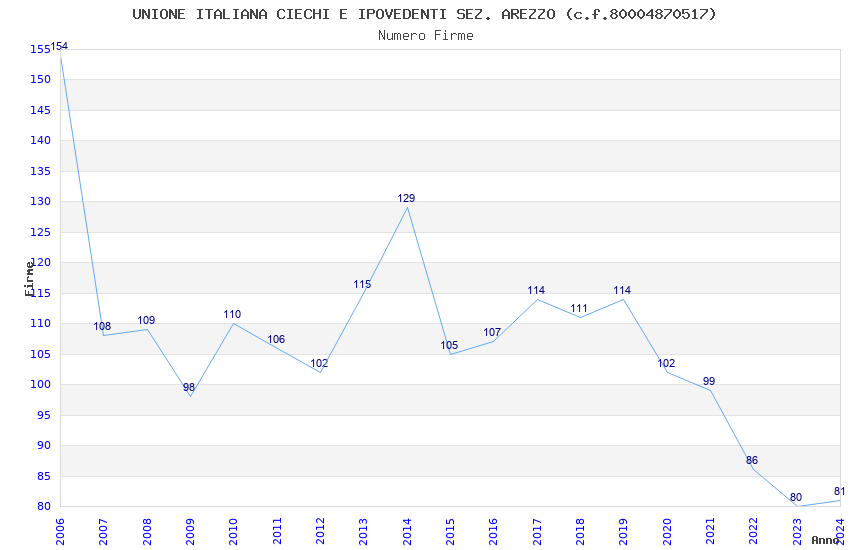Click the 140 y-axis tick label
Image resolution: width=850 pixels, height=550 pixels.
tap(40, 140)
